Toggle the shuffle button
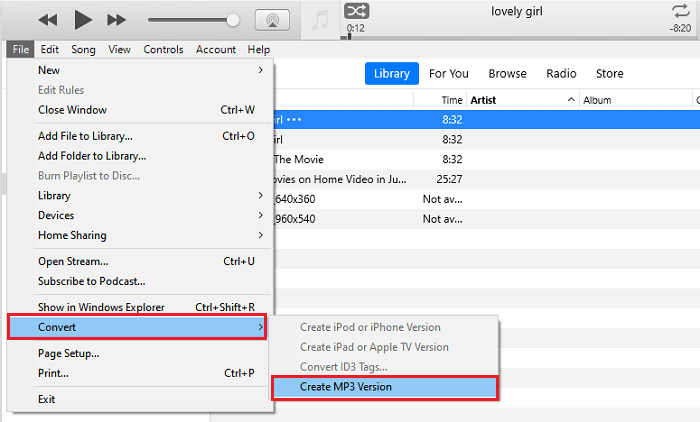The image size is (700, 422). (356, 11)
